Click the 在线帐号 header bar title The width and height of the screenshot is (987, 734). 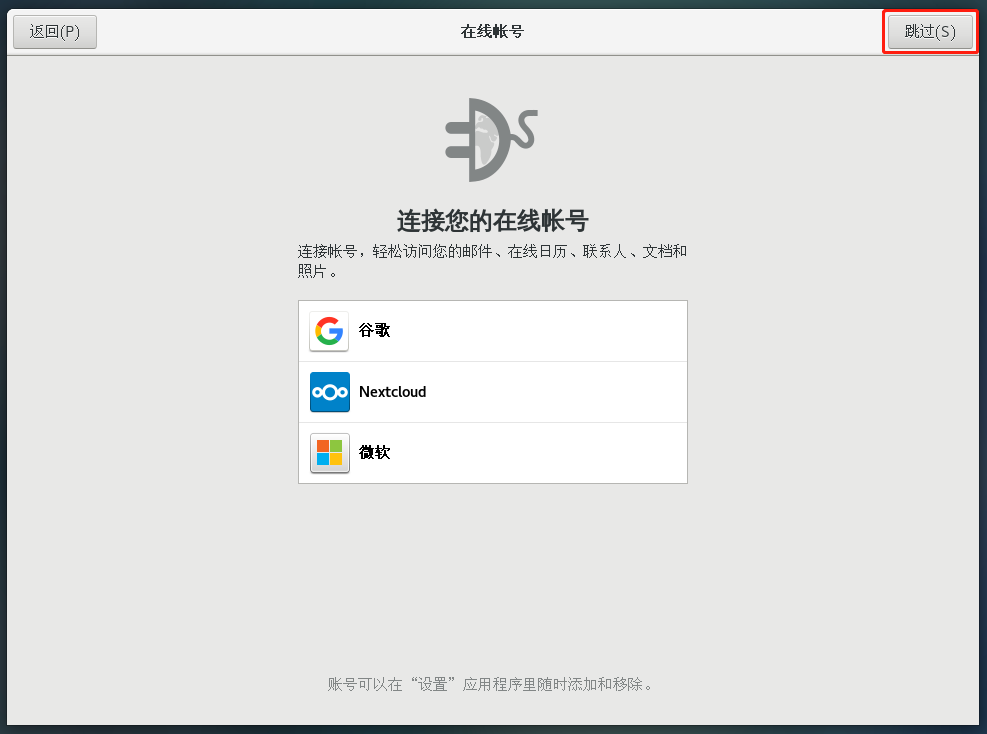(x=492, y=31)
